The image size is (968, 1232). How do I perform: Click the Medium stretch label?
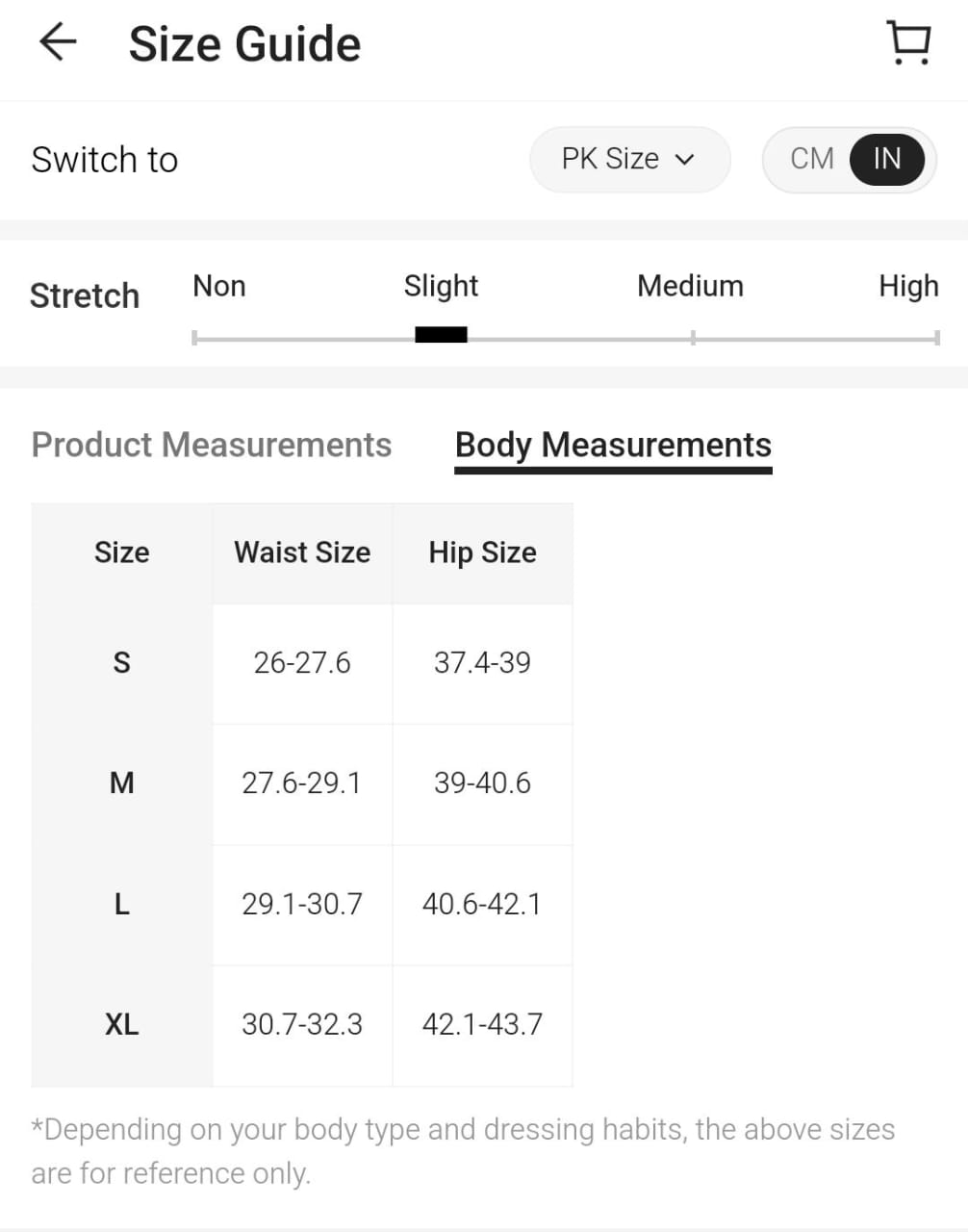point(690,286)
